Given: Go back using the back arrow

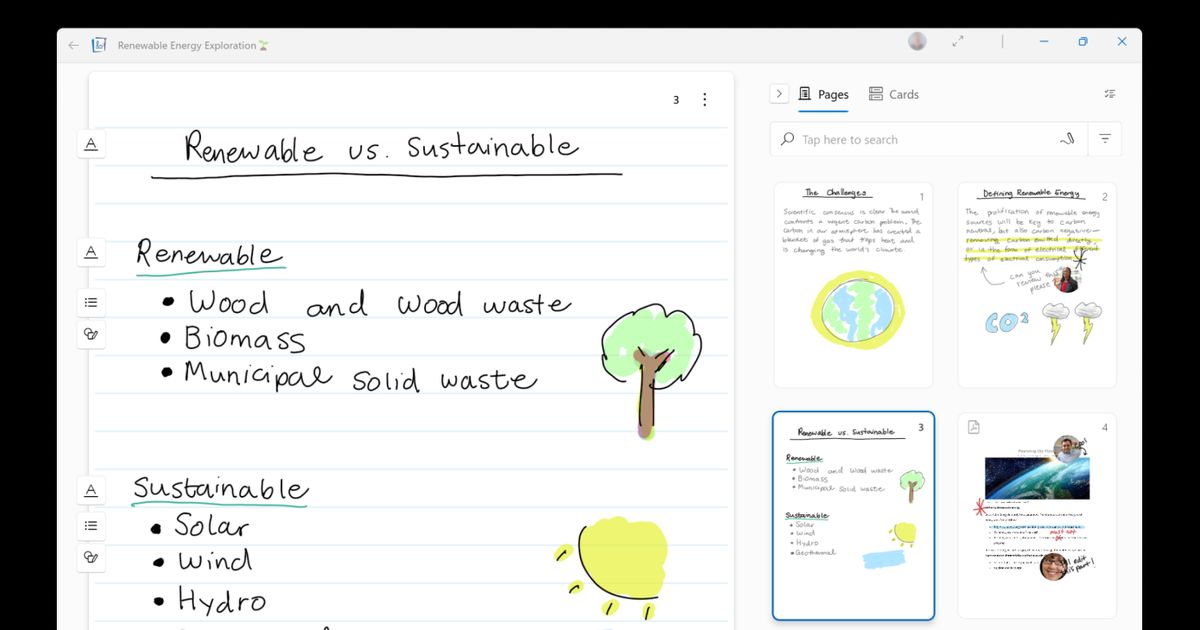Looking at the screenshot, I should click(73, 45).
